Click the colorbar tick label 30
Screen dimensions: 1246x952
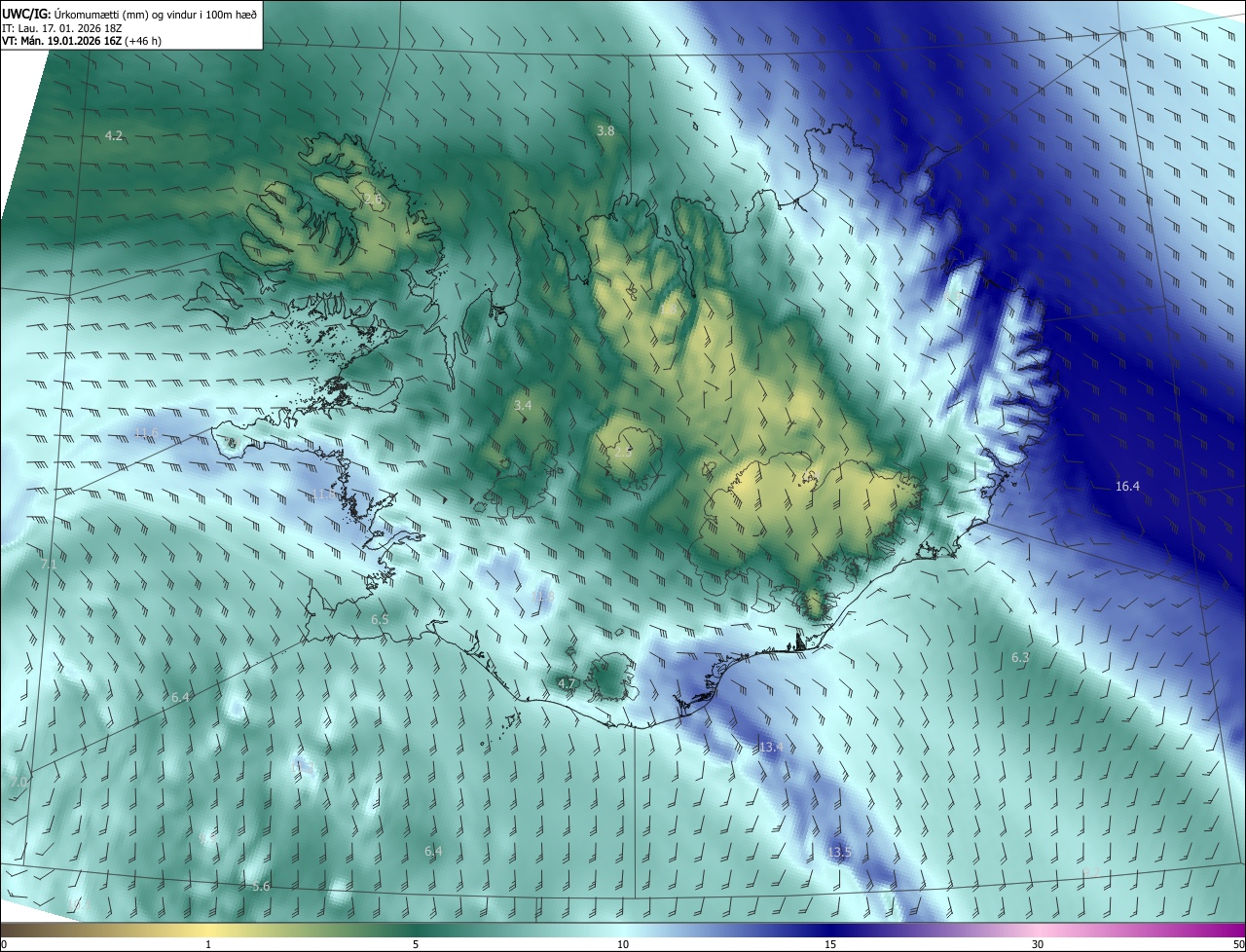(x=1038, y=944)
